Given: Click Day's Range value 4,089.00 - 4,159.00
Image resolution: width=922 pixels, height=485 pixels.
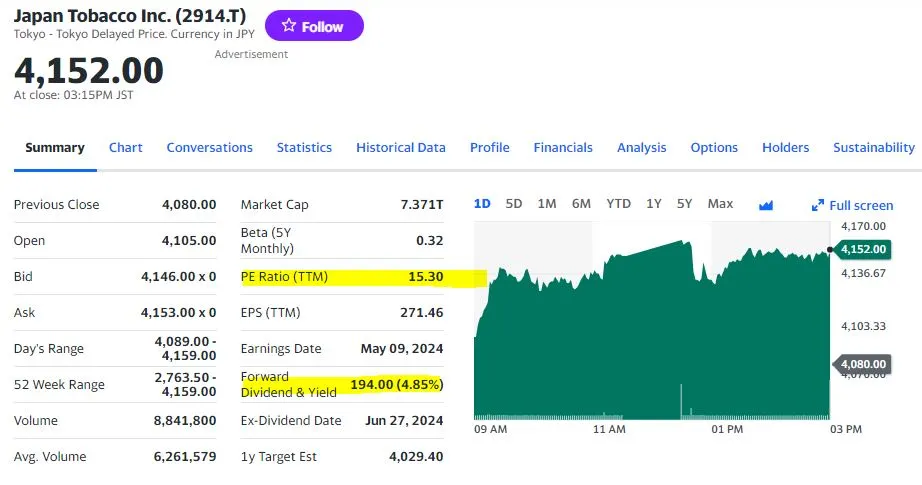Looking at the screenshot, I should tap(185, 349).
